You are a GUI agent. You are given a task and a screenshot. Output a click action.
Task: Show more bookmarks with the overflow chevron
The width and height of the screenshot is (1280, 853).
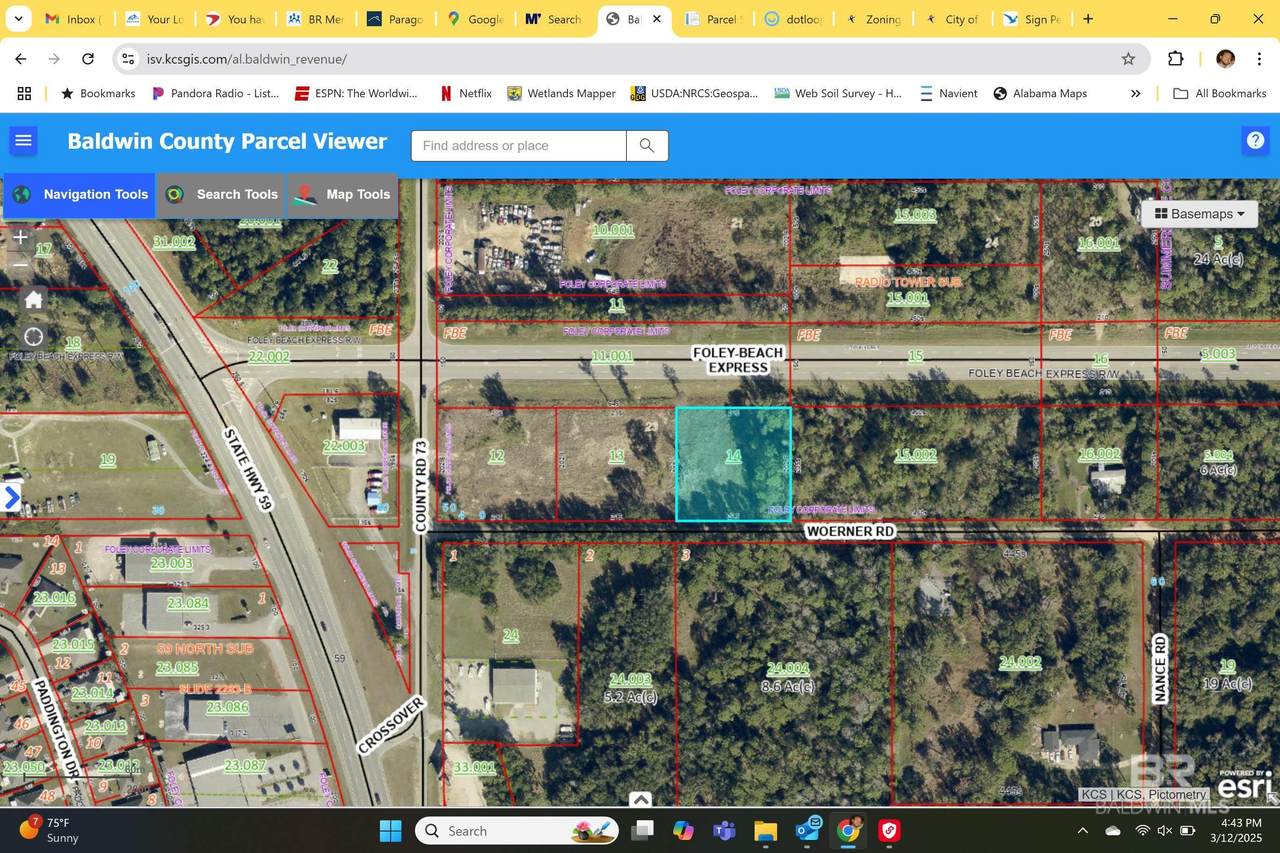coord(1135,93)
